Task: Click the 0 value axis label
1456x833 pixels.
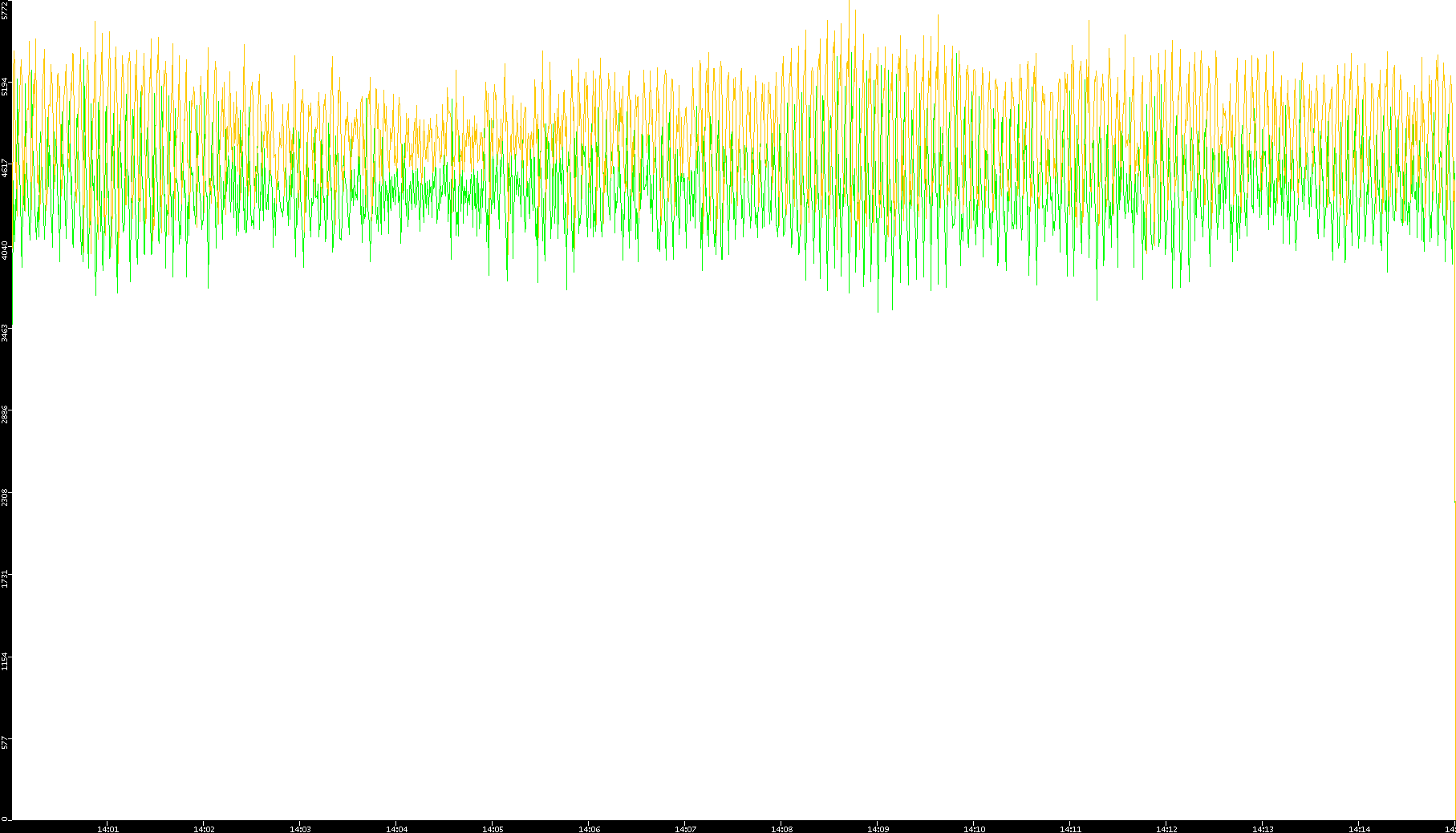Action: coord(6,819)
